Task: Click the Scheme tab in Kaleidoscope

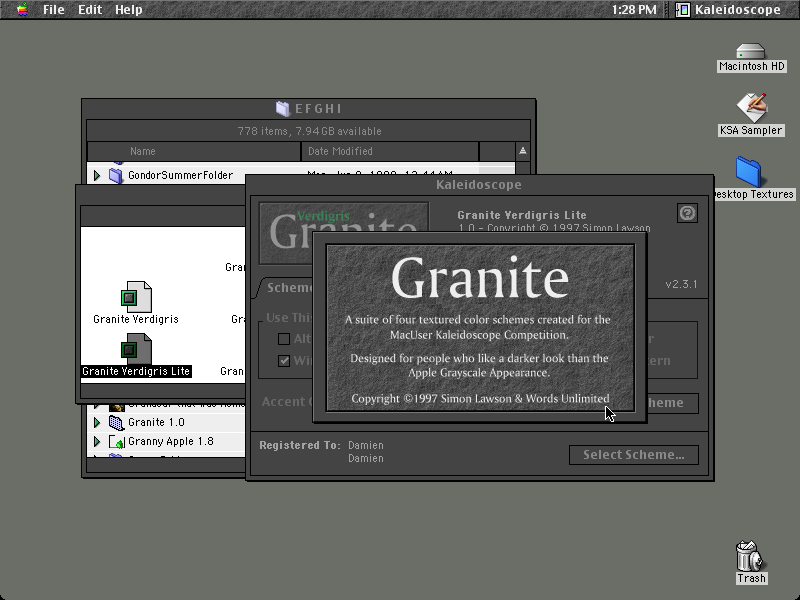Action: [286, 288]
